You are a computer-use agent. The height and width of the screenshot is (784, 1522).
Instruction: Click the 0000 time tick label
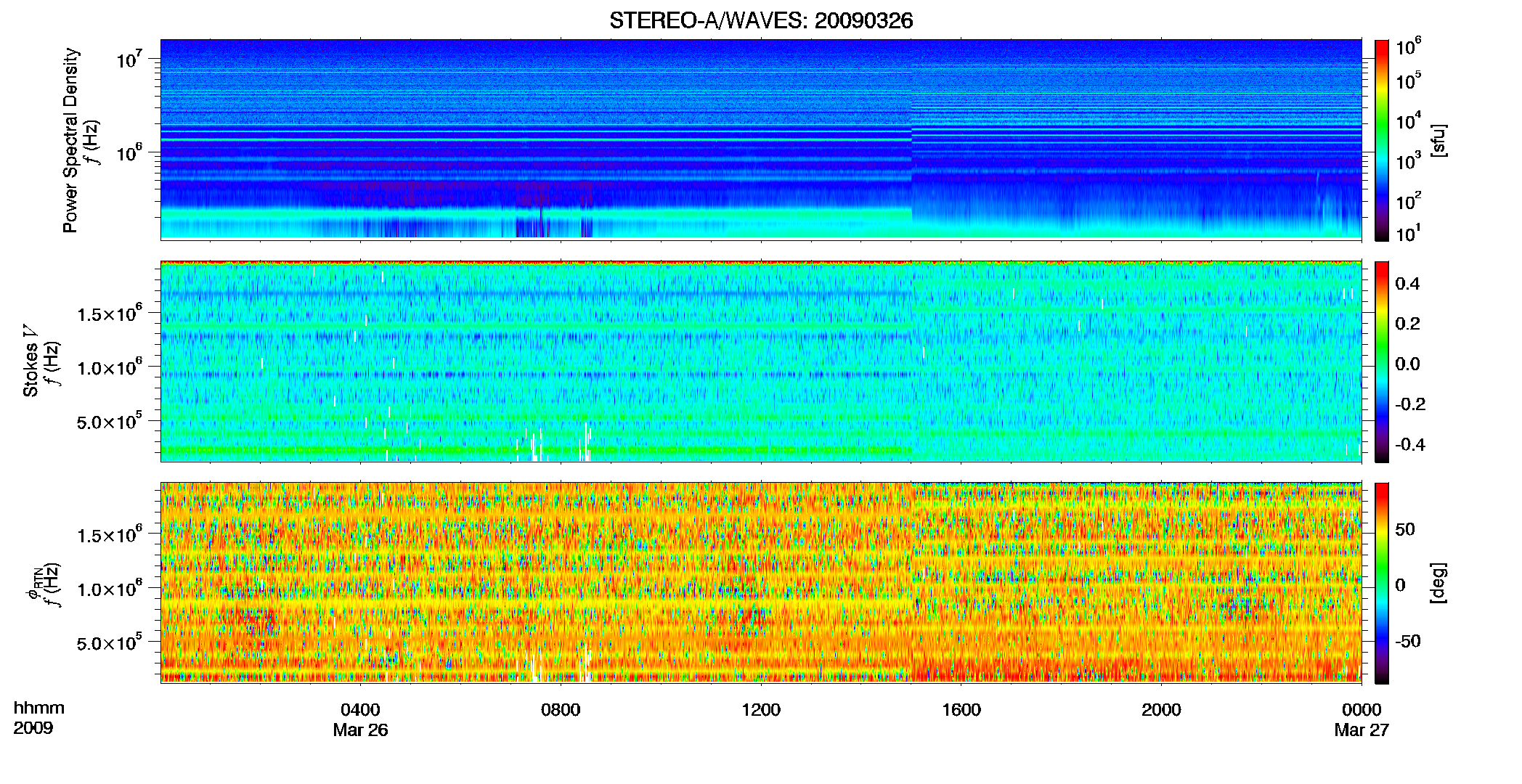pos(1362,709)
